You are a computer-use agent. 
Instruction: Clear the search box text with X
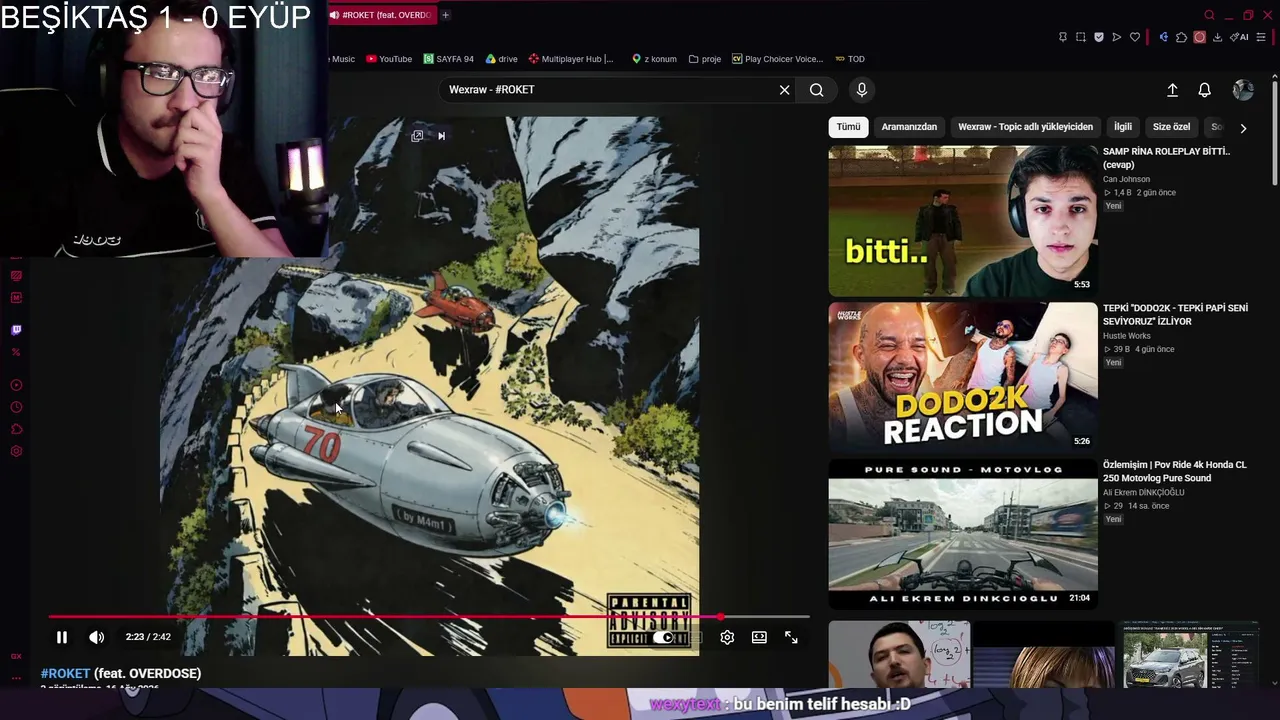pyautogui.click(x=784, y=90)
